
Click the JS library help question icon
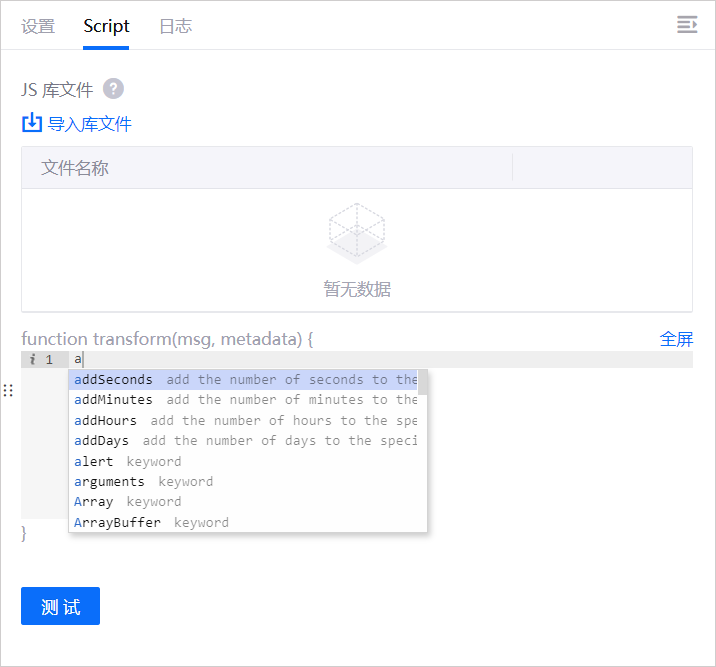(113, 89)
